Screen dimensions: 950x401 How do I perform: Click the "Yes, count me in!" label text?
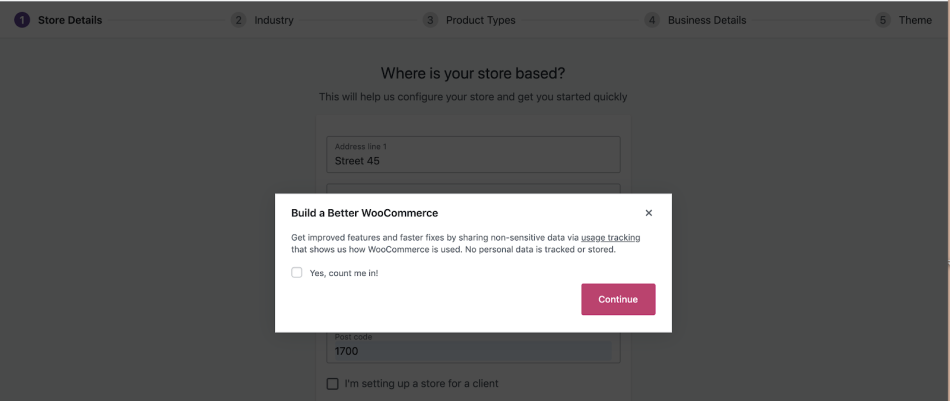(344, 273)
